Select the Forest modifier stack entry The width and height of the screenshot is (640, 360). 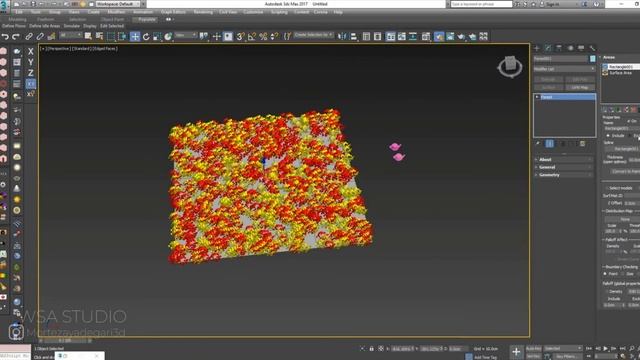564,97
